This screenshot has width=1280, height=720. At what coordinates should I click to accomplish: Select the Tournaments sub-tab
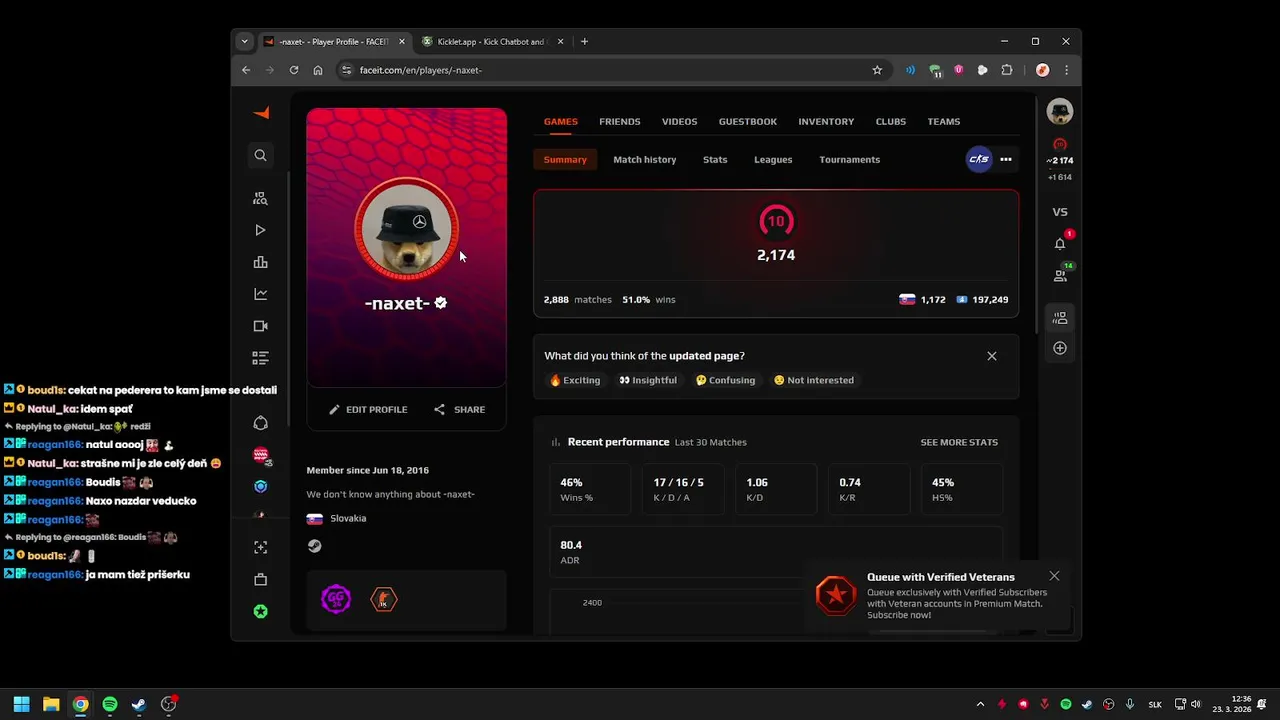(850, 159)
